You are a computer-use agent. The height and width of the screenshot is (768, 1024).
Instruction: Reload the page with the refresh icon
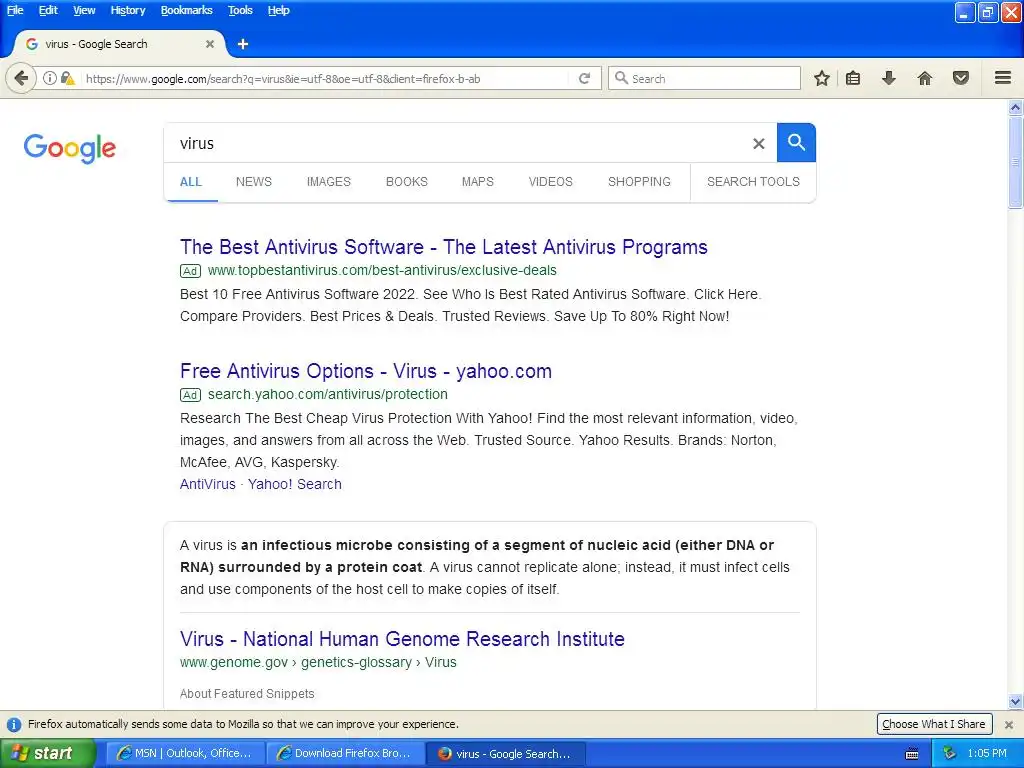coord(584,78)
